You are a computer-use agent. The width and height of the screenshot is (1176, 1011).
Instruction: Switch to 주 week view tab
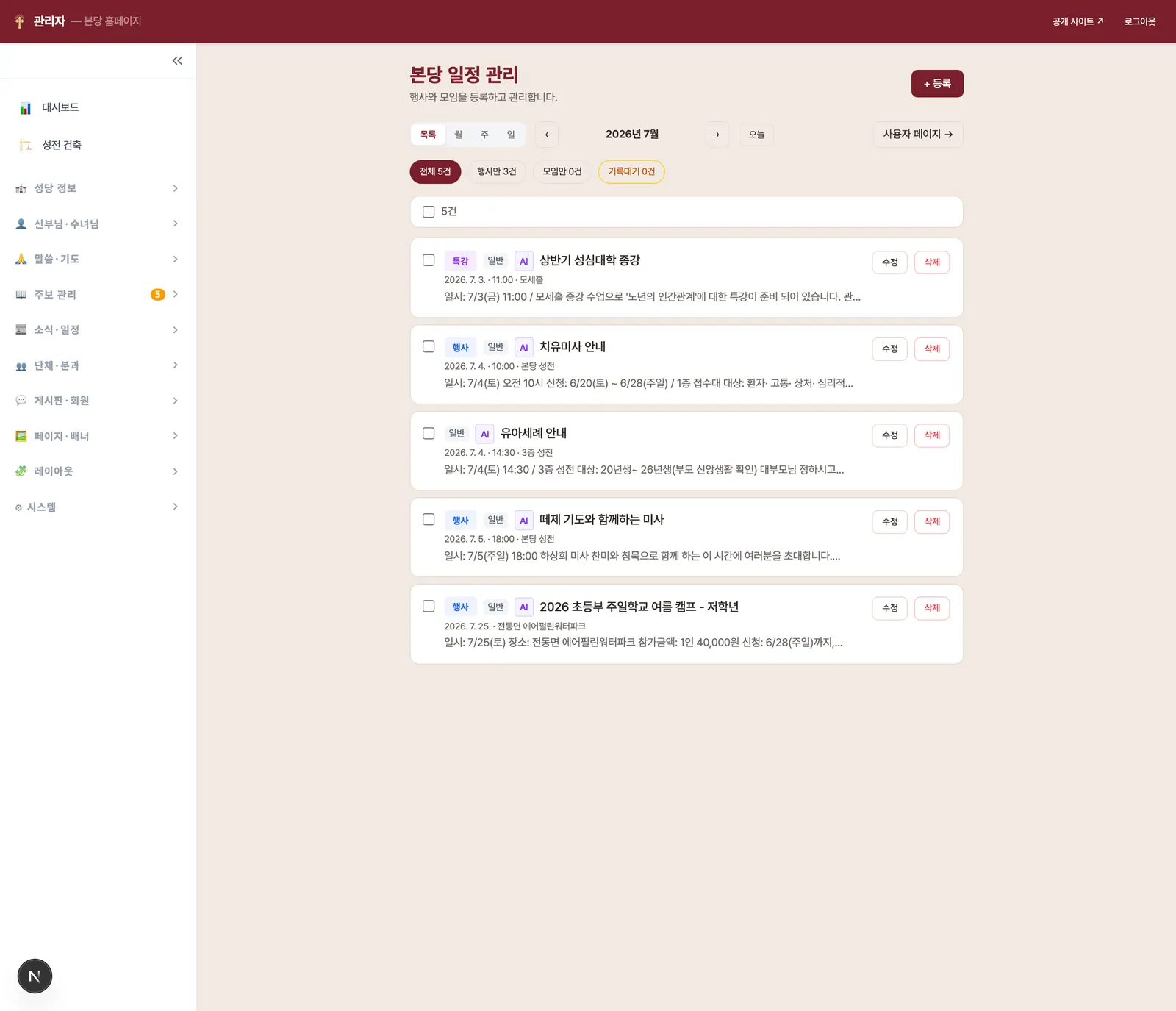click(x=484, y=135)
